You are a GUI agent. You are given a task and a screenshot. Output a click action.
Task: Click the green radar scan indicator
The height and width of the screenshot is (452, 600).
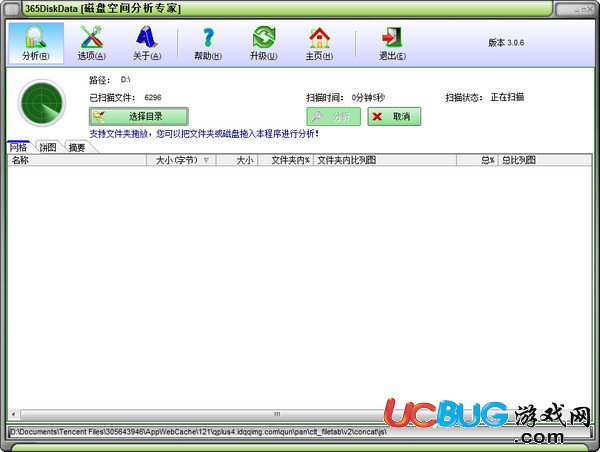tap(42, 103)
